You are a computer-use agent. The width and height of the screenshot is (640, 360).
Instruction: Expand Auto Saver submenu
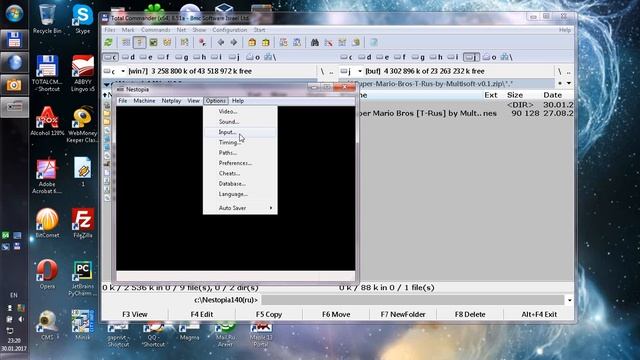point(240,208)
